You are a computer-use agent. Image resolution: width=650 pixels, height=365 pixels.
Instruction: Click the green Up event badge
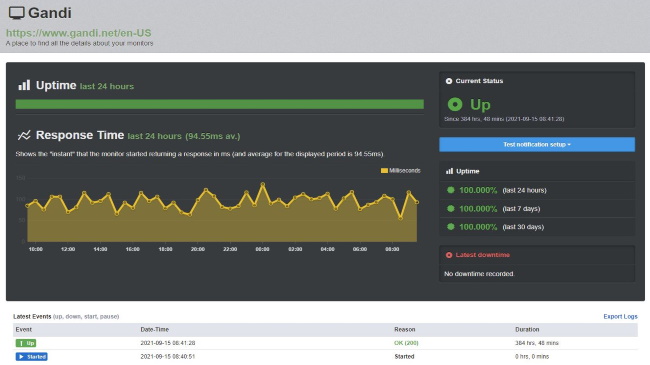[x=26, y=343]
